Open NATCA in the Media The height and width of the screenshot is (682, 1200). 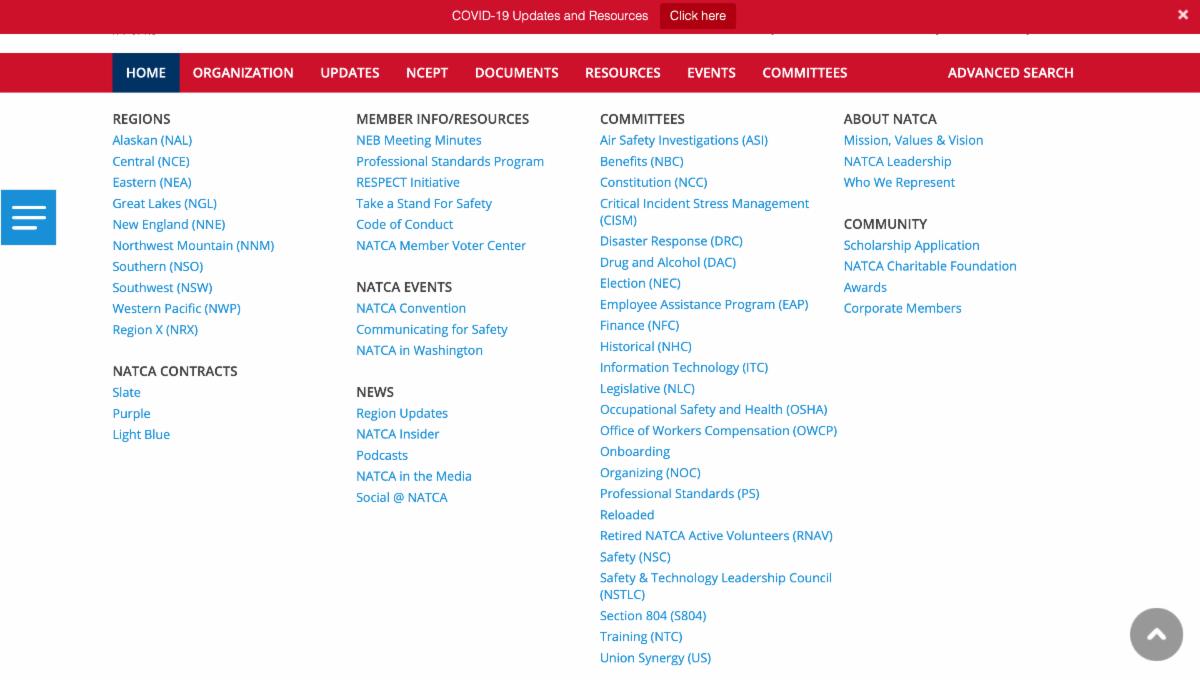414,476
